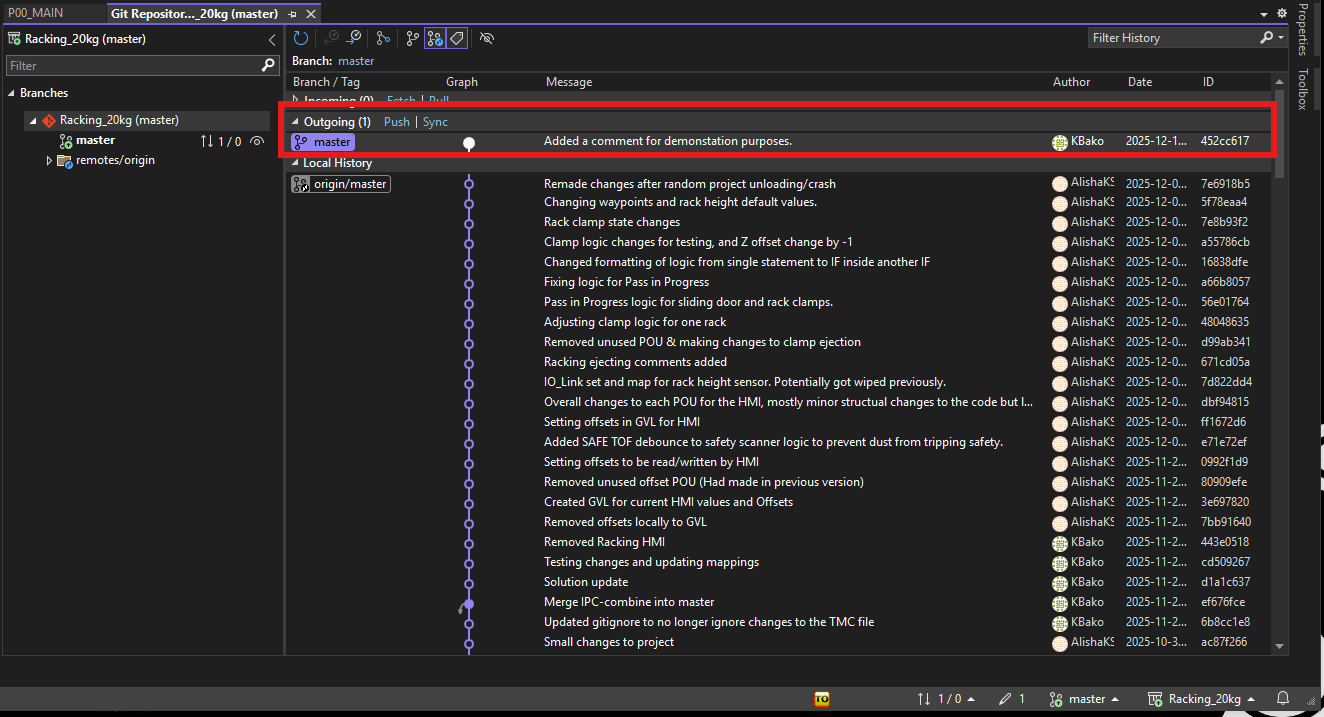Click the ID column header
The image size is (1324, 717).
(x=1208, y=82)
